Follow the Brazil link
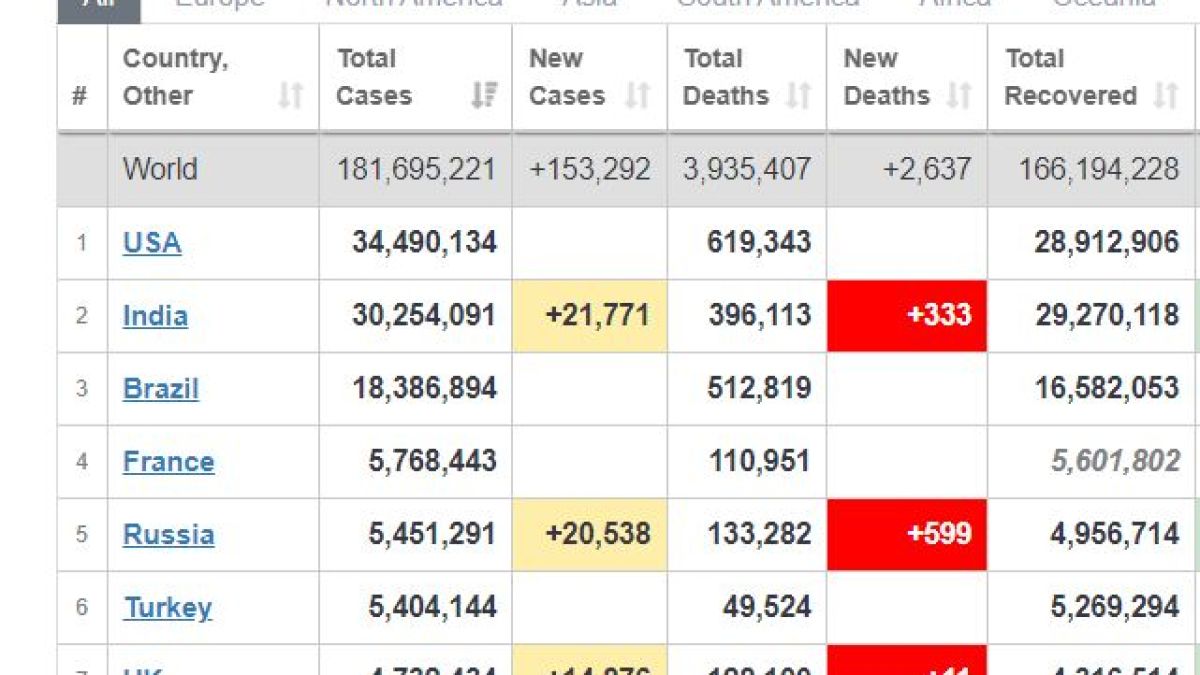This screenshot has height=675, width=1200. point(161,389)
